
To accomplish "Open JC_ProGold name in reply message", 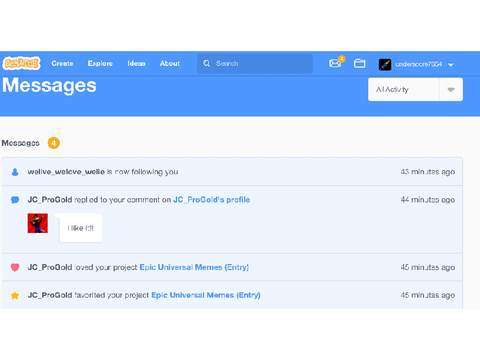I will (50, 200).
